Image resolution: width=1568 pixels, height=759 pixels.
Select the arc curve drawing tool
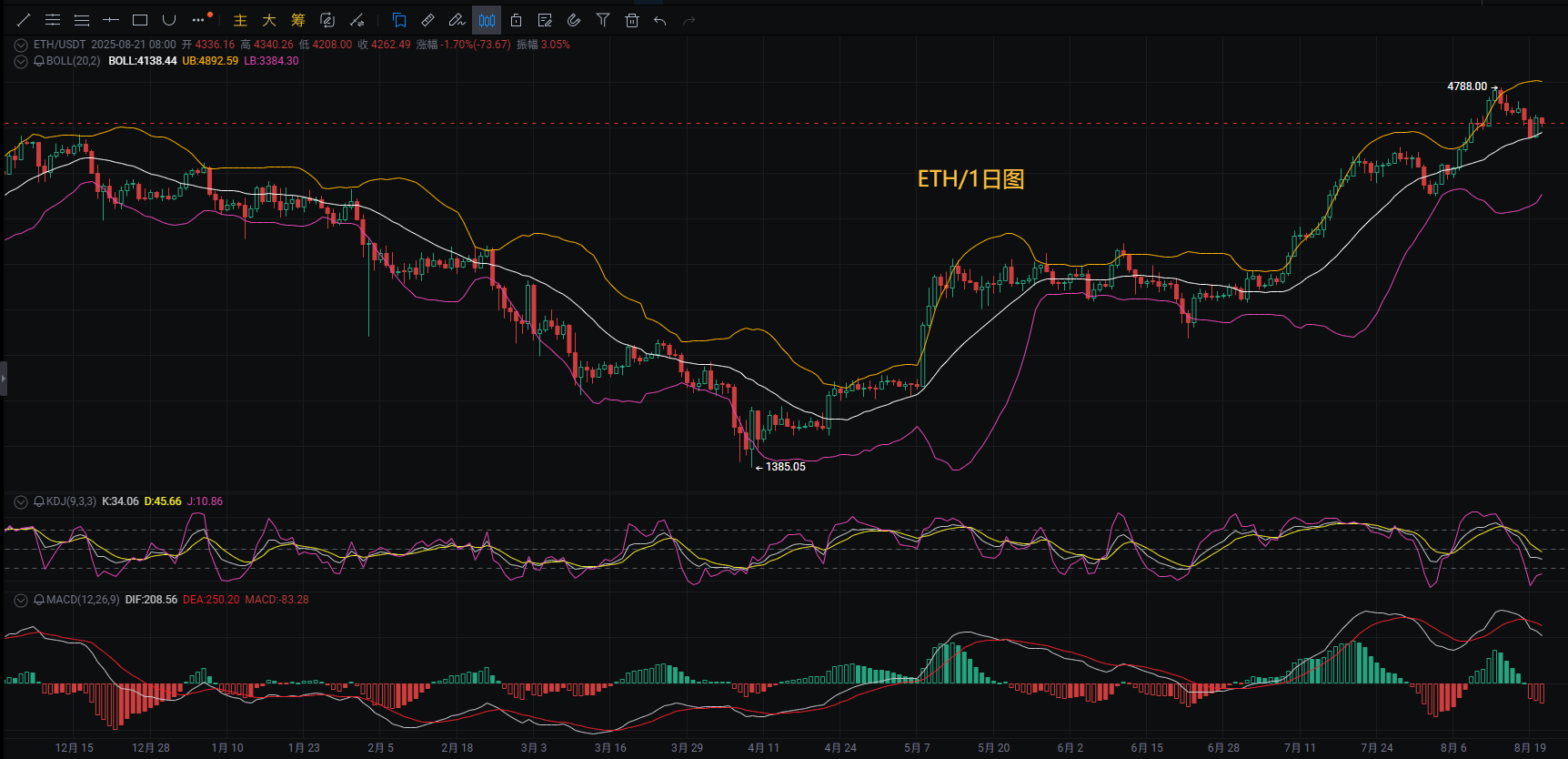169,20
